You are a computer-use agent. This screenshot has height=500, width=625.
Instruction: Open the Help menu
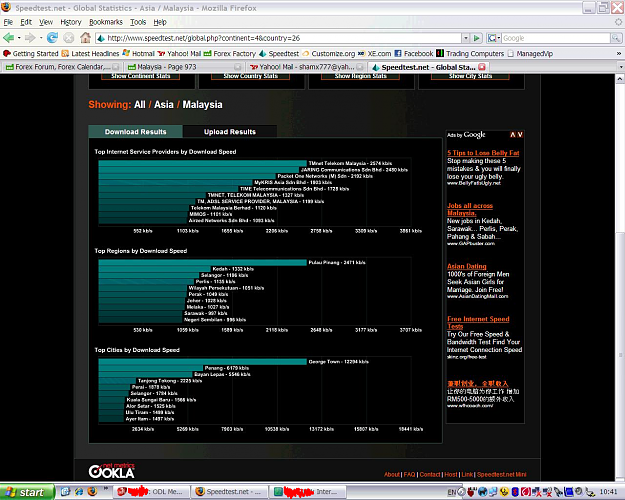(x=160, y=22)
